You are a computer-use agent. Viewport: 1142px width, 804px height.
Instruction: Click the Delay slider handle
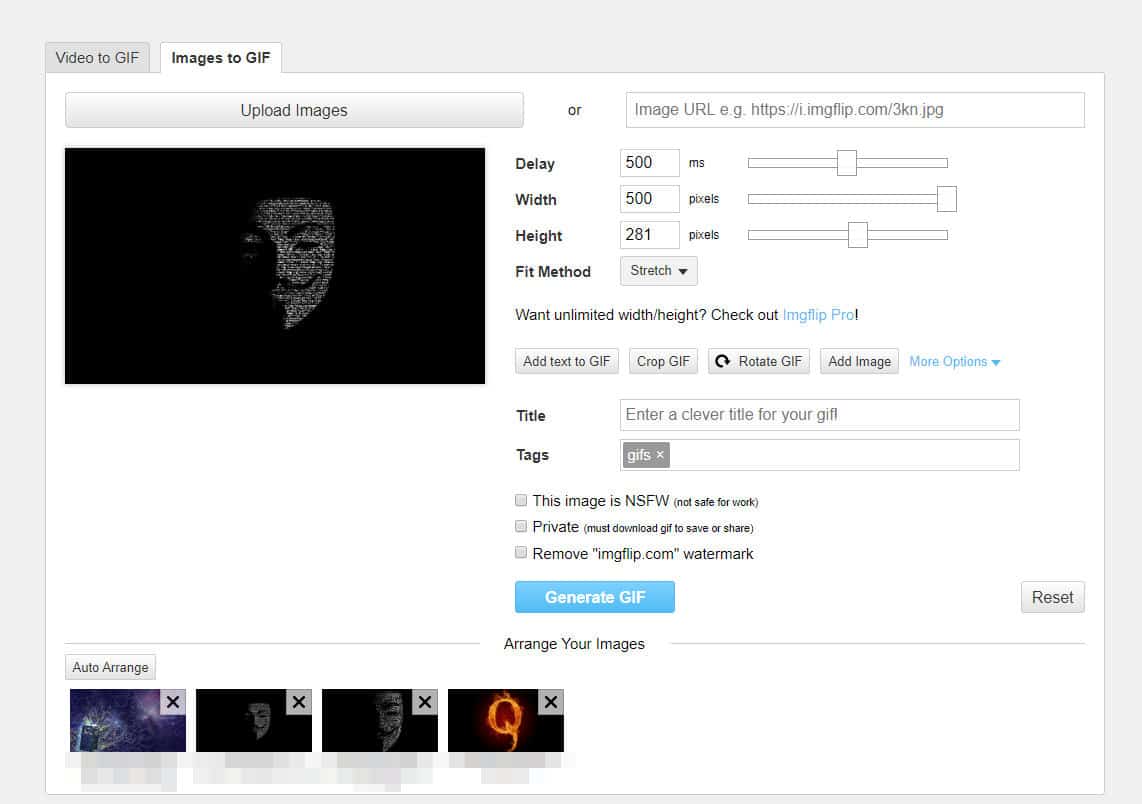846,163
